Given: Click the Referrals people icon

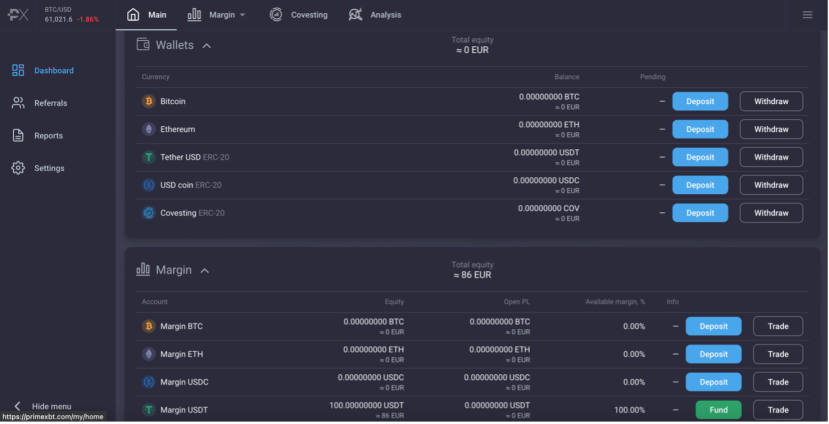Looking at the screenshot, I should [18, 103].
